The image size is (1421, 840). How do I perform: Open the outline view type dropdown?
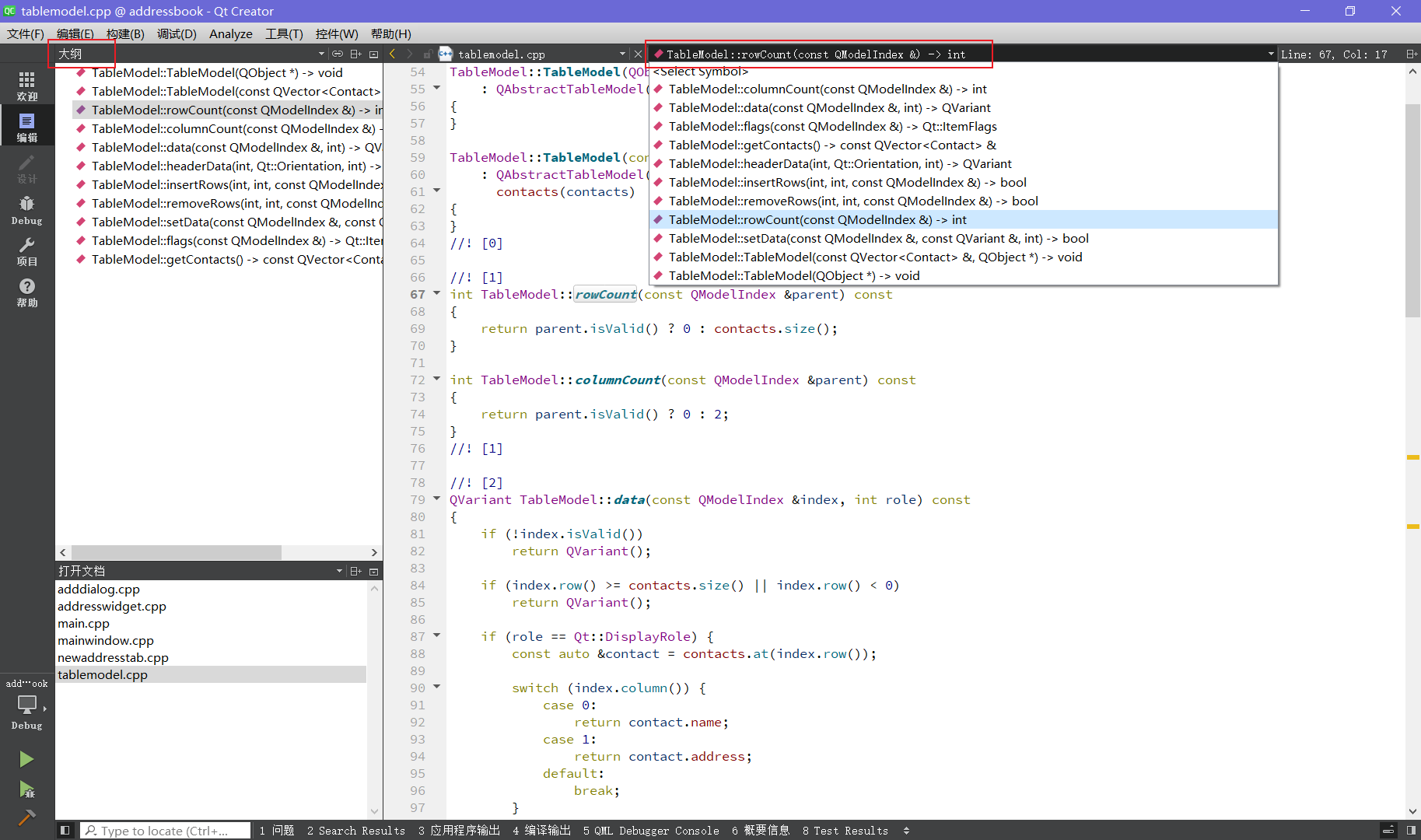321,54
